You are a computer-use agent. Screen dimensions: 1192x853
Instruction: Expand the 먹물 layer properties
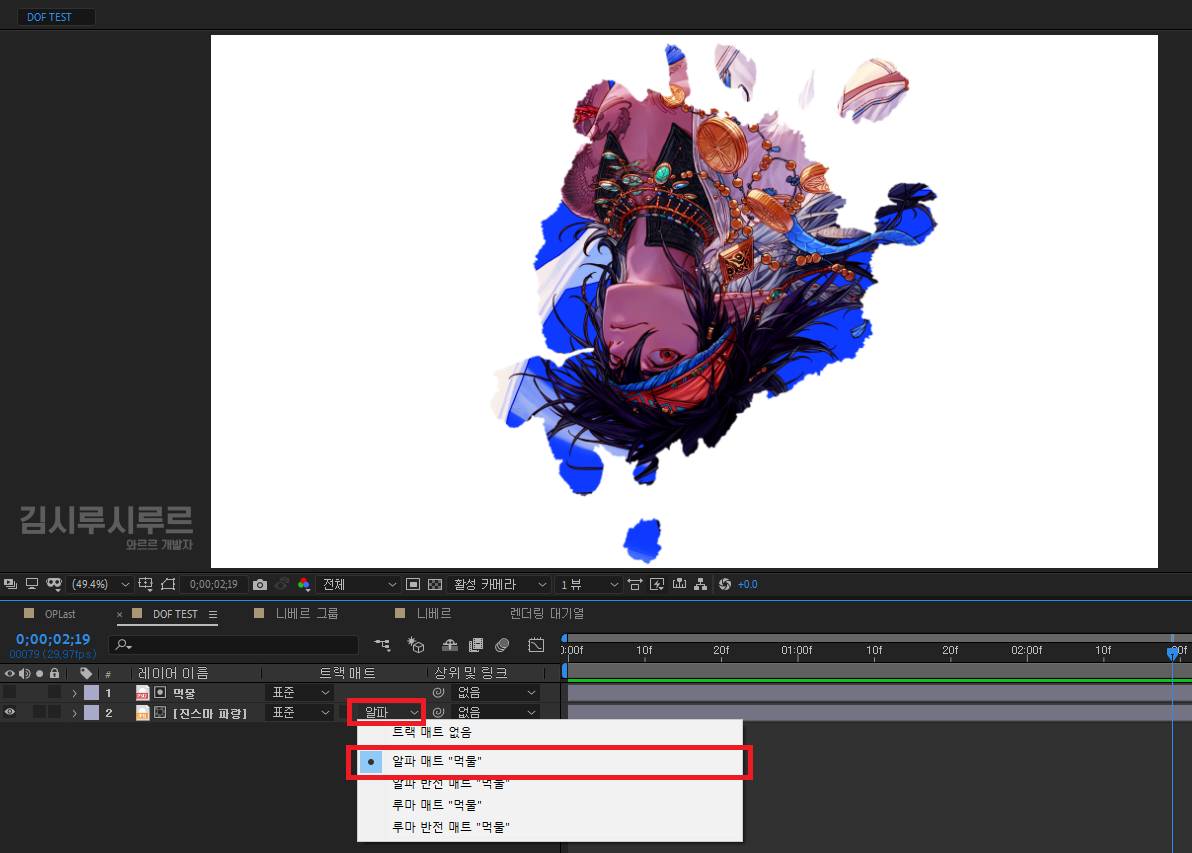[74, 693]
